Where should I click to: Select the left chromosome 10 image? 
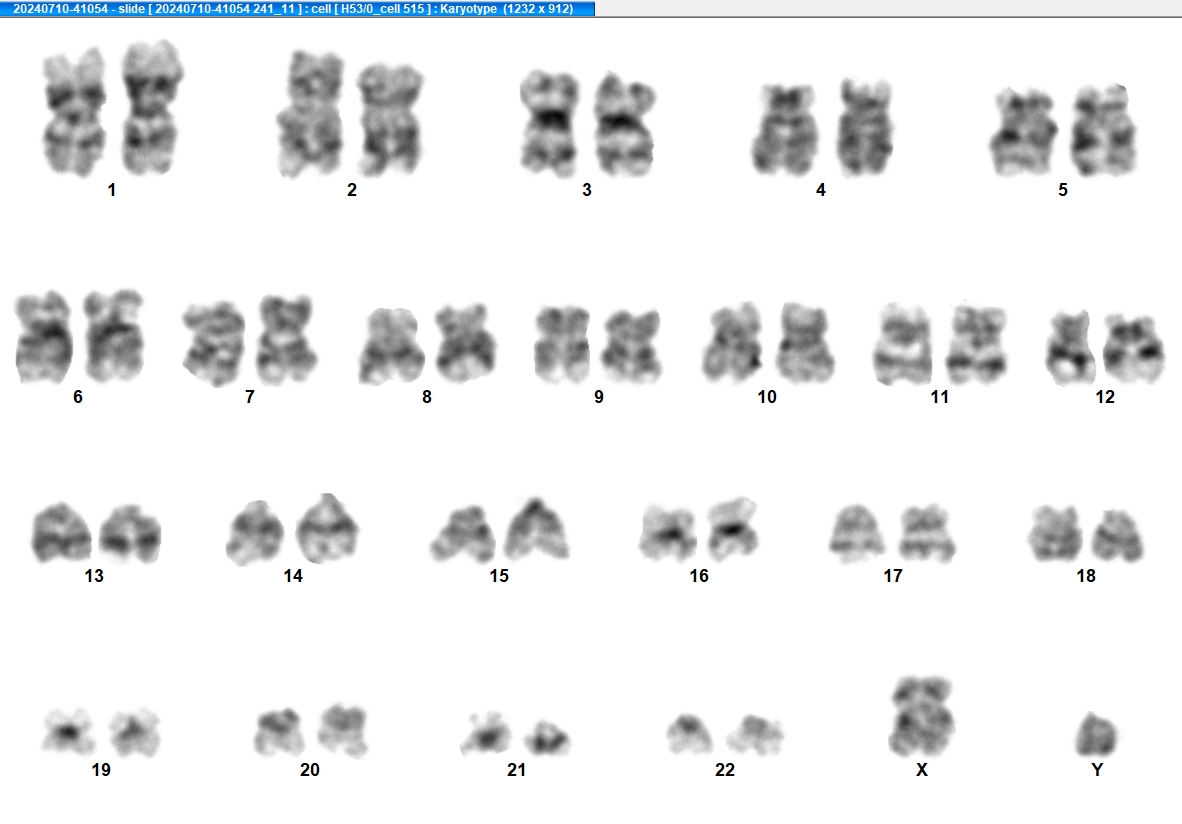pyautogui.click(x=733, y=342)
